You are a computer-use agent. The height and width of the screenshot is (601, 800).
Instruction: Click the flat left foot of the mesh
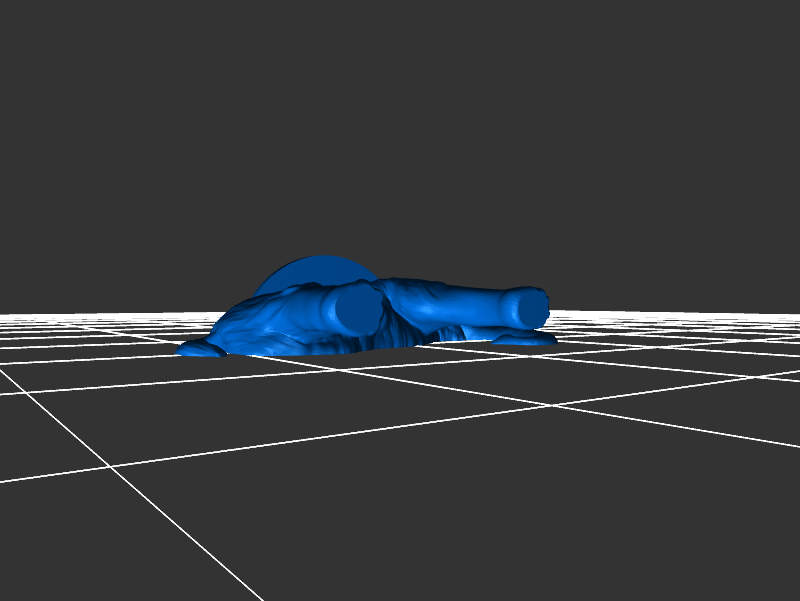(x=200, y=349)
